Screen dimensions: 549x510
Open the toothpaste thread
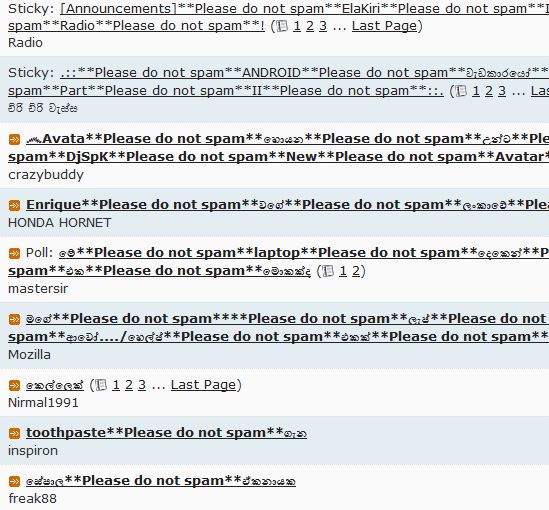coord(166,433)
